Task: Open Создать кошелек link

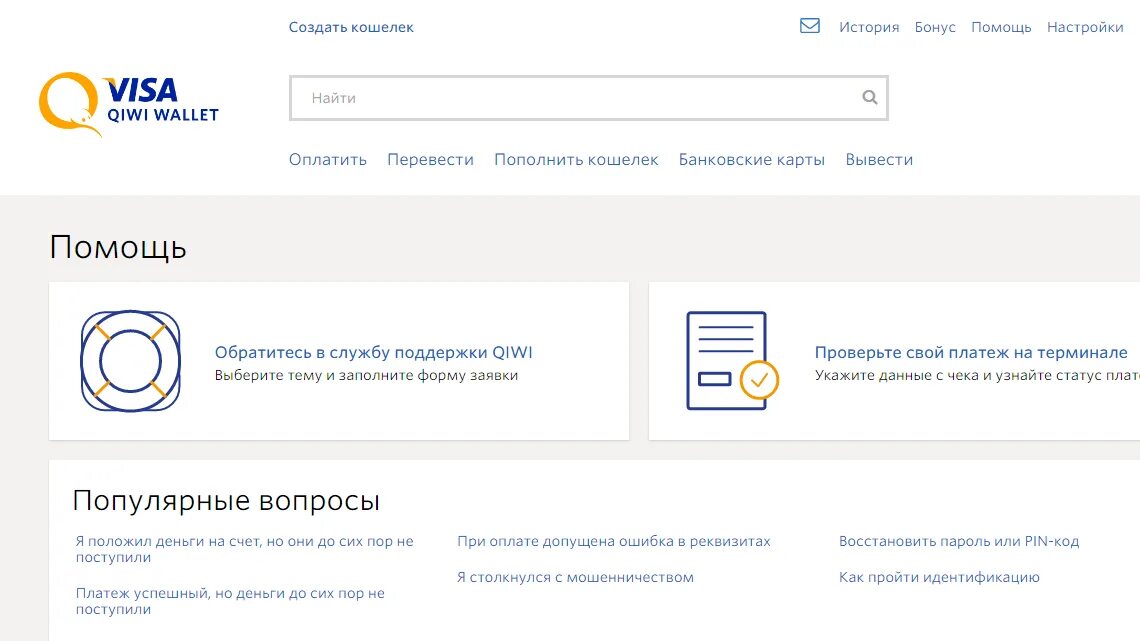Action: [x=351, y=27]
